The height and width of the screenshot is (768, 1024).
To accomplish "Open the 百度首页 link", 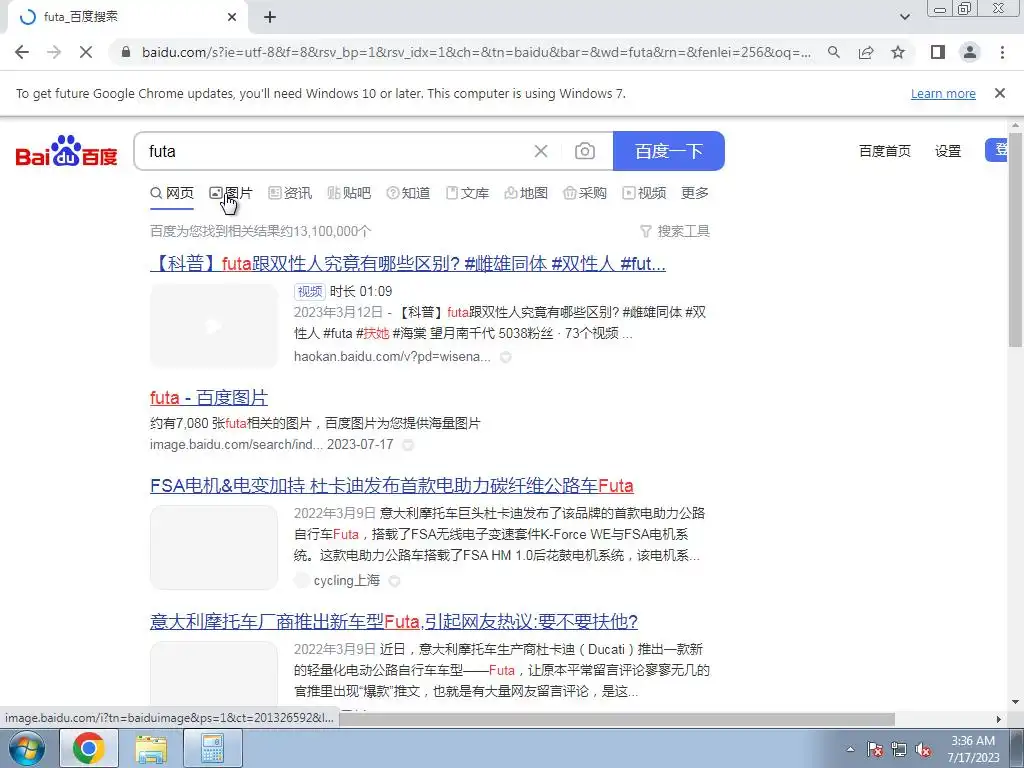I will (884, 152).
